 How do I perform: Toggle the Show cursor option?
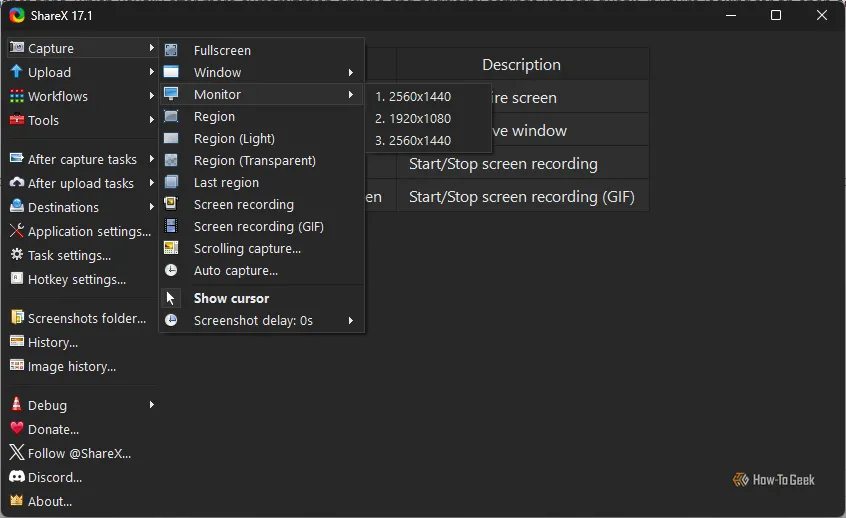pos(231,298)
